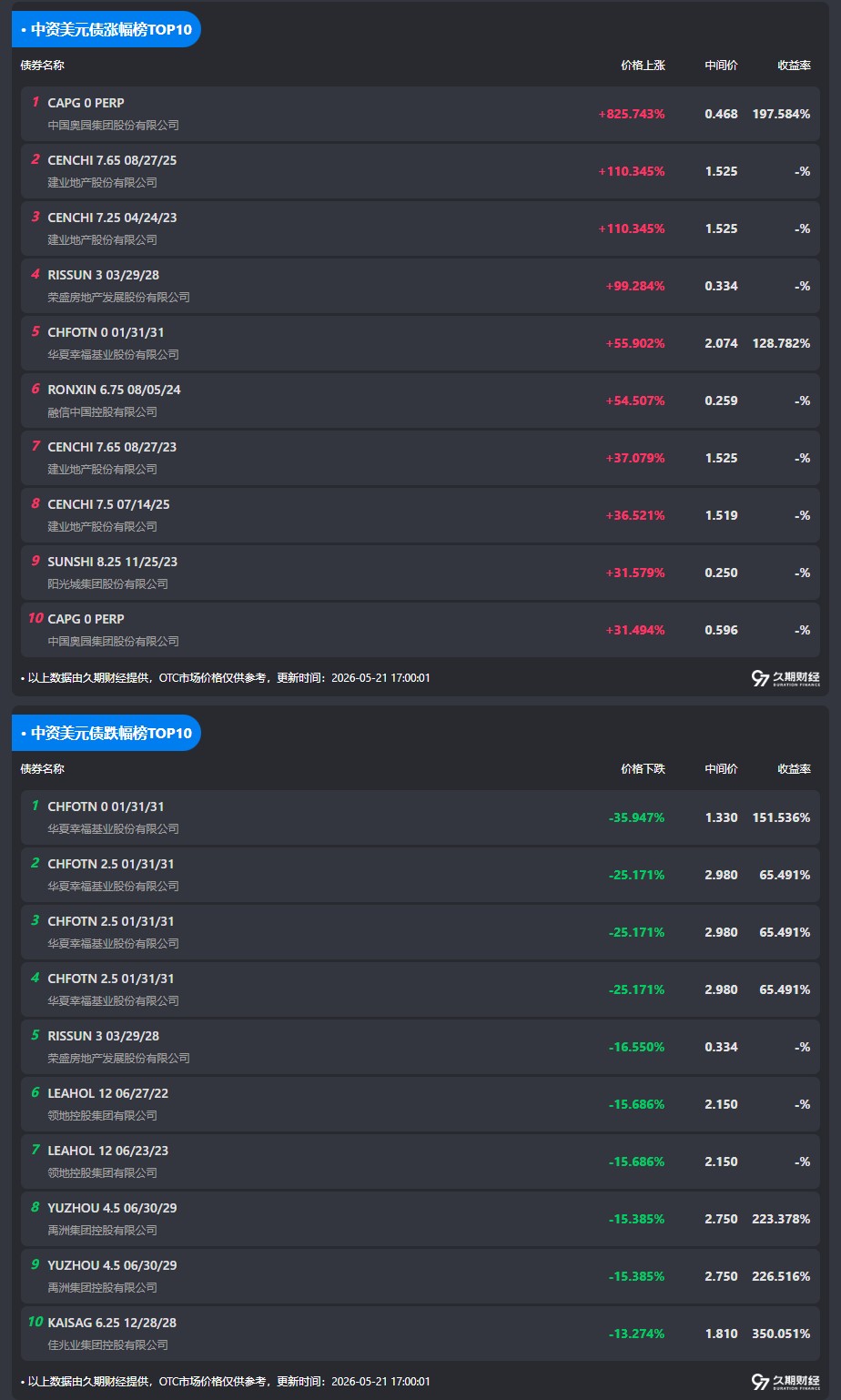Select RISSUN 3 03/29/28 in the gainers list
Viewport: 841px width, 1400px height.
click(x=103, y=275)
